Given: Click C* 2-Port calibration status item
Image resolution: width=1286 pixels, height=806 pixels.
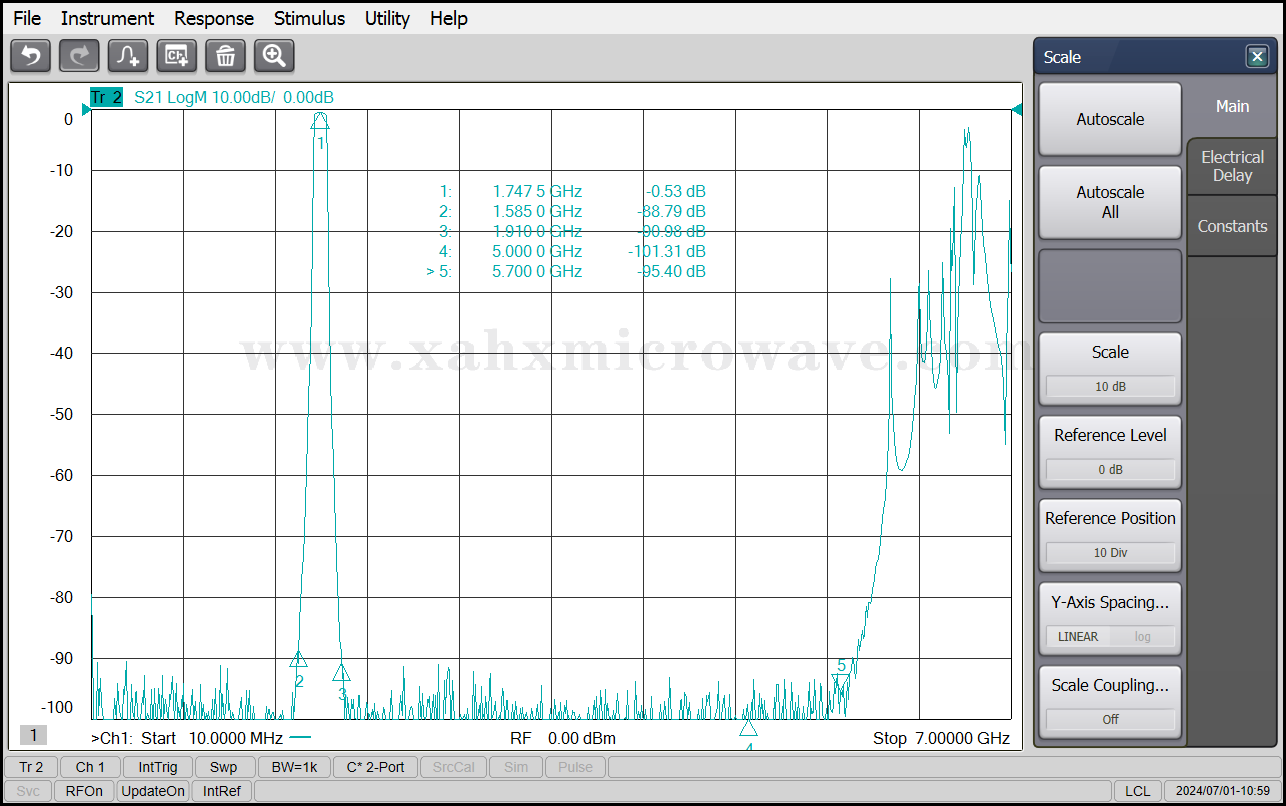Looking at the screenshot, I should click(x=375, y=767).
